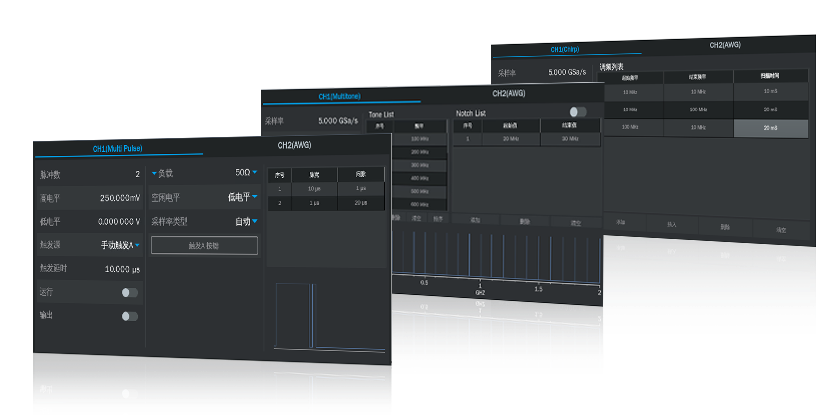This screenshot has height=420, width=840.
Task: Click the 触发延时 10.000 µs field
Action: tap(122, 269)
